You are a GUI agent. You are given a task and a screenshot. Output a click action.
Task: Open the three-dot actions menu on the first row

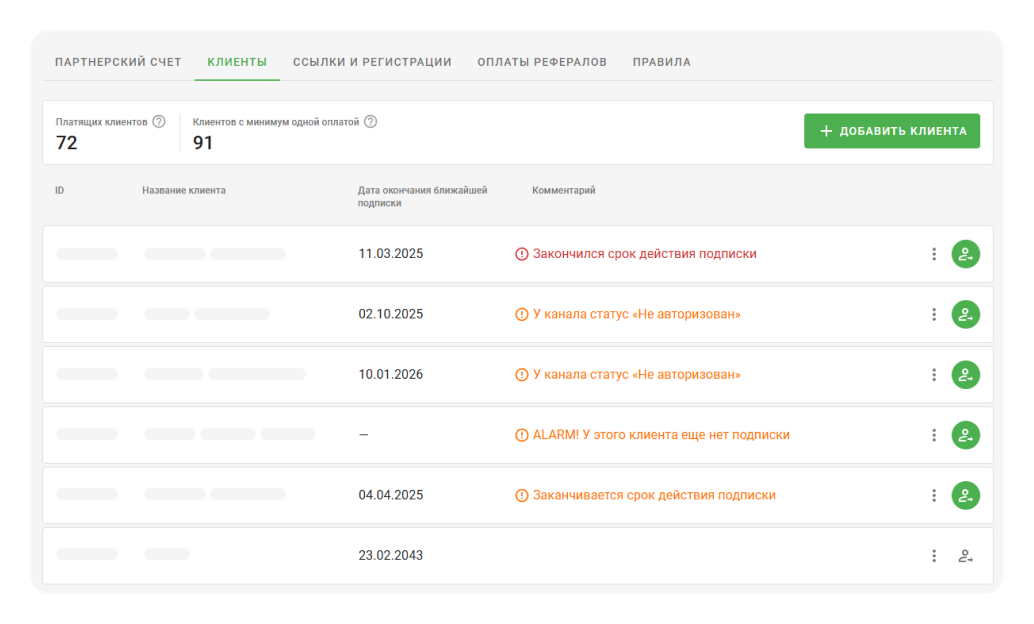[933, 253]
